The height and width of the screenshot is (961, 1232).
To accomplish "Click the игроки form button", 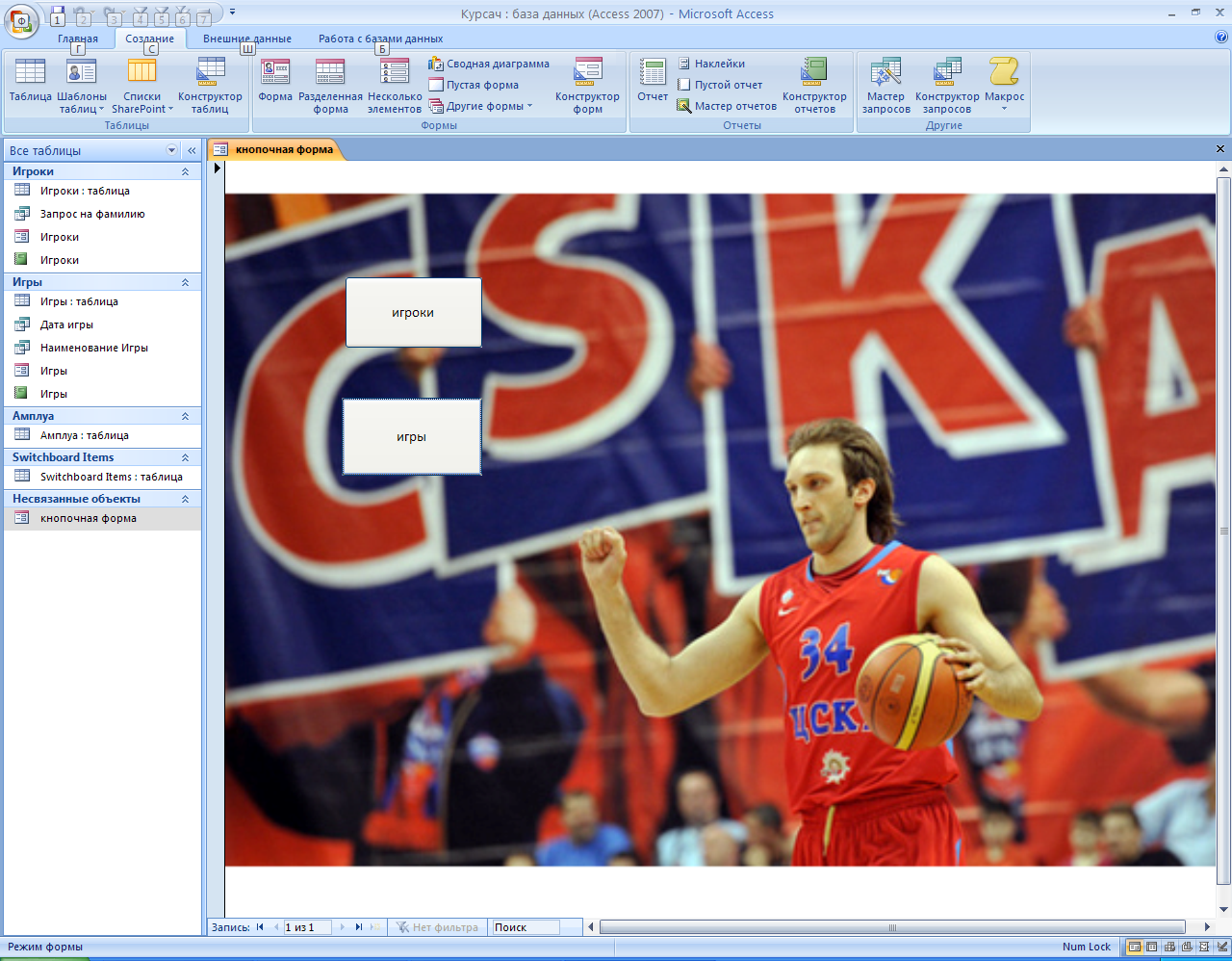I will point(413,313).
